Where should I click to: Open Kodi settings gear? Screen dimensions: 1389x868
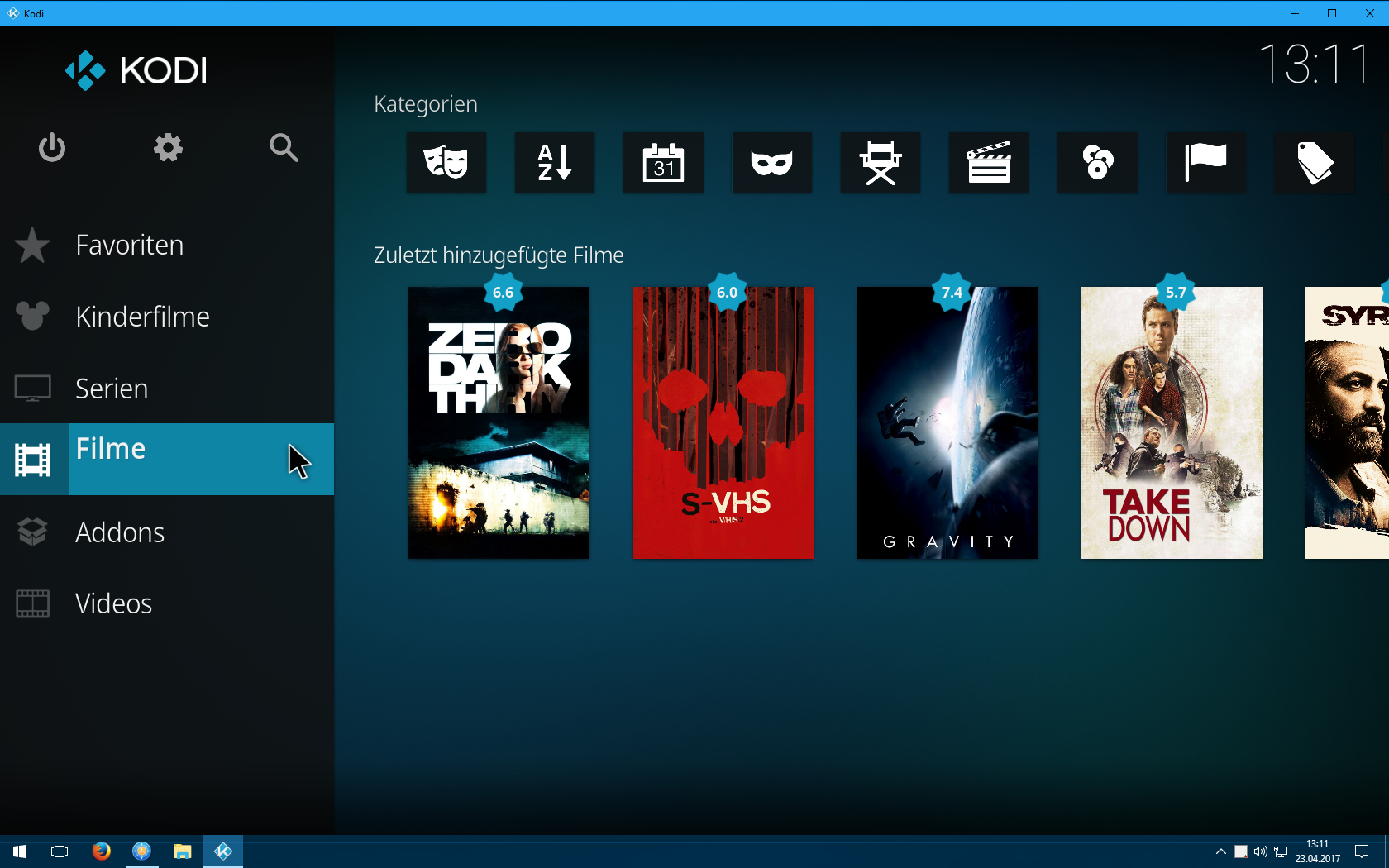168,148
